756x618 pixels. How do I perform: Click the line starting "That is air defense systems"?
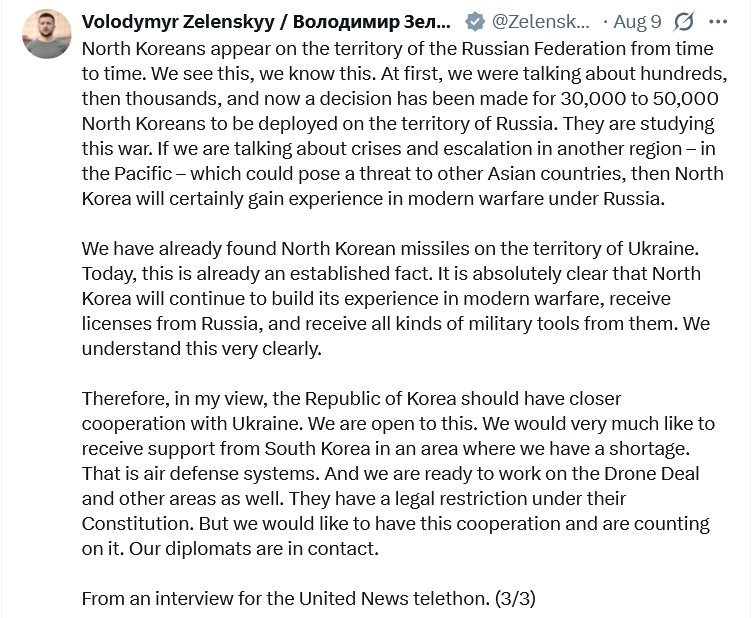pyautogui.click(x=390, y=473)
